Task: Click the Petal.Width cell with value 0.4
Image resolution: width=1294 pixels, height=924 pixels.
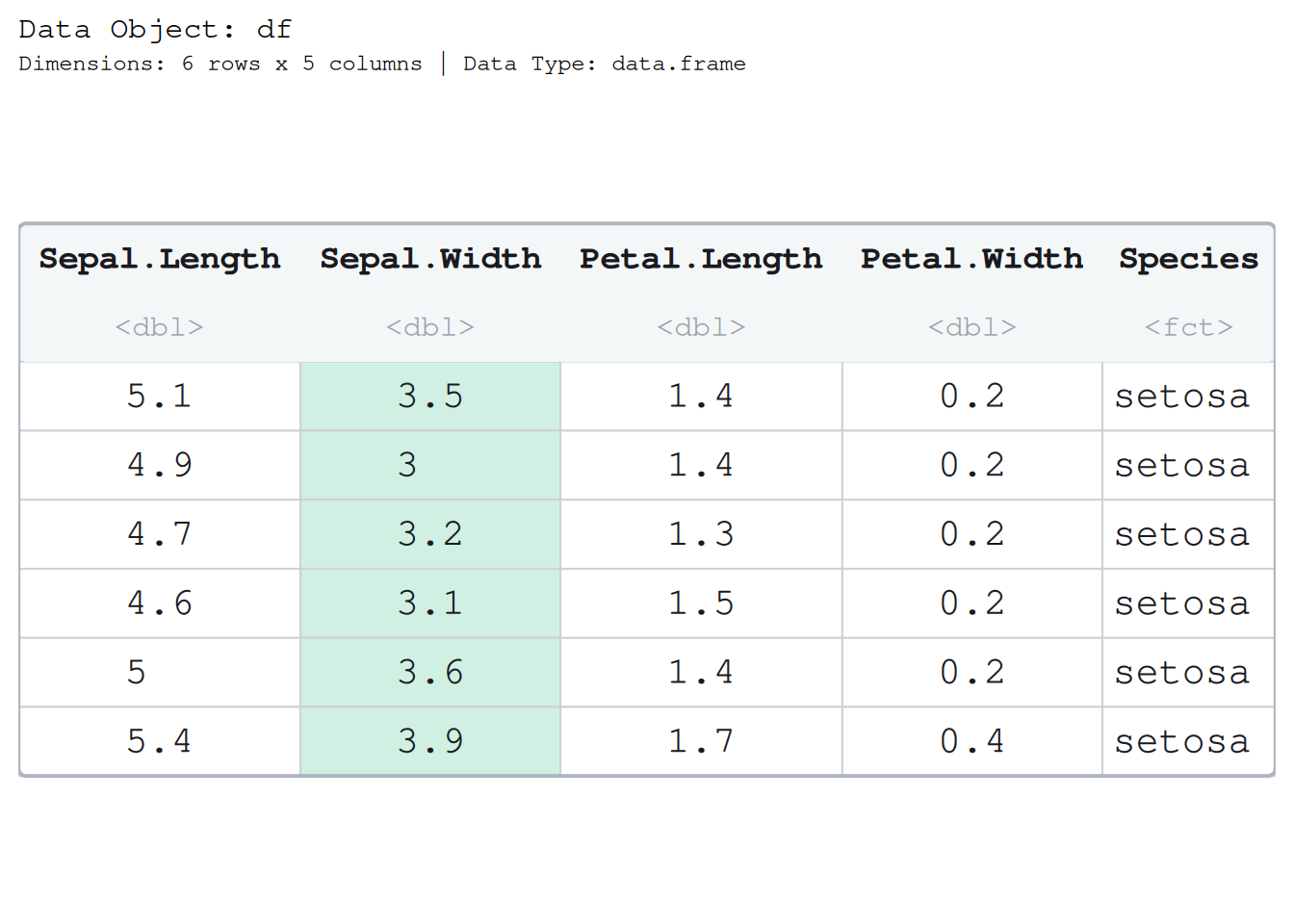Action: point(971,741)
